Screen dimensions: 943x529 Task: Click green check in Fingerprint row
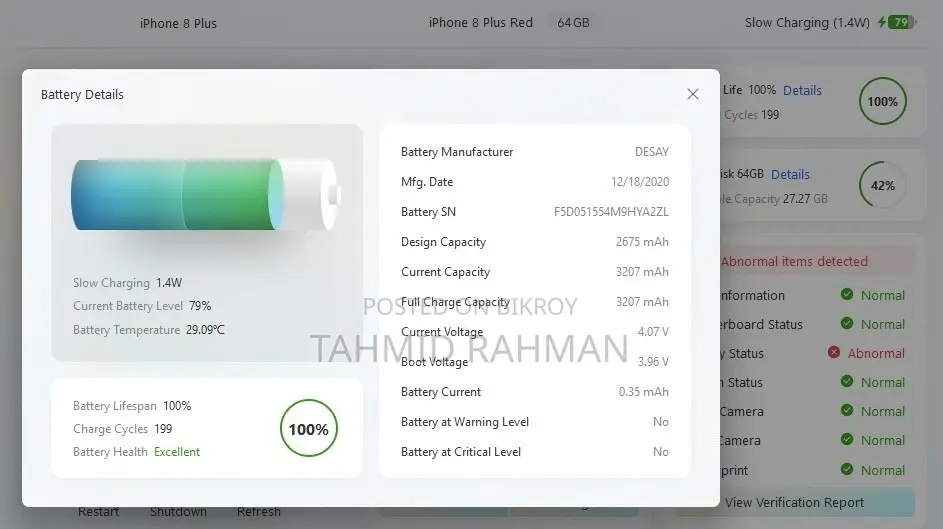847,469
